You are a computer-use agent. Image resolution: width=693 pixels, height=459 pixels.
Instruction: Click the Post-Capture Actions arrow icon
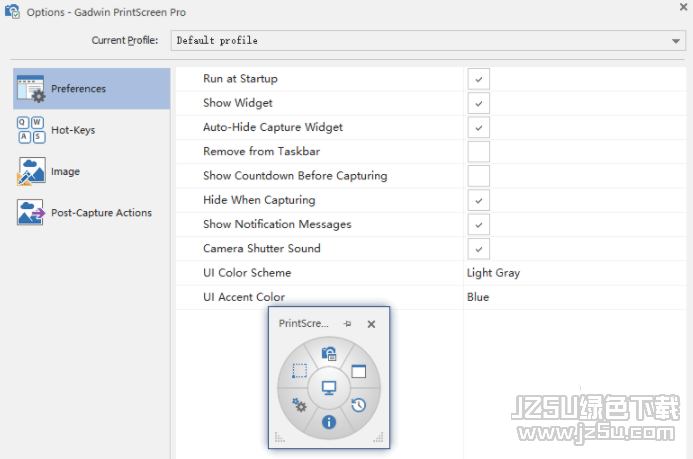31,212
